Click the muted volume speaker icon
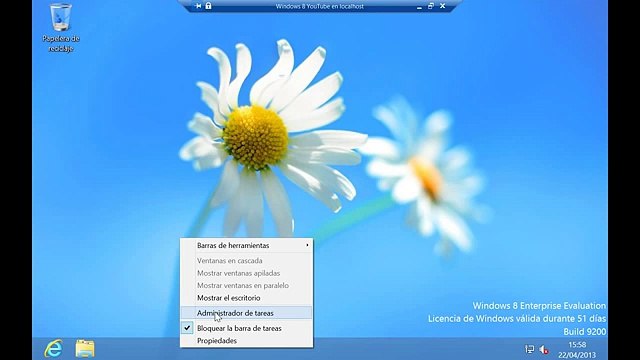 [544, 350]
